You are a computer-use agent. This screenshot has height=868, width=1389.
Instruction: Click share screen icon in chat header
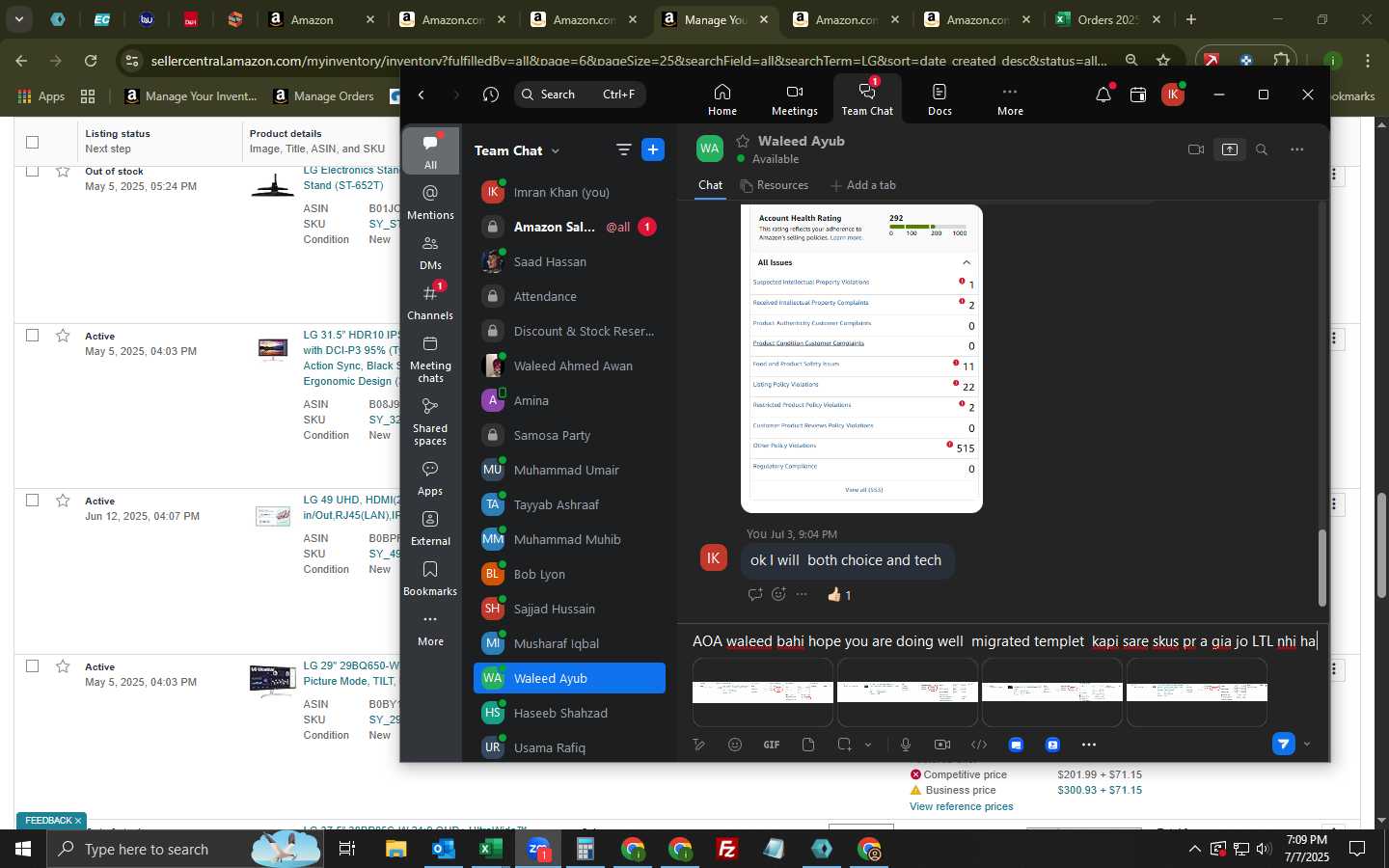tap(1230, 149)
